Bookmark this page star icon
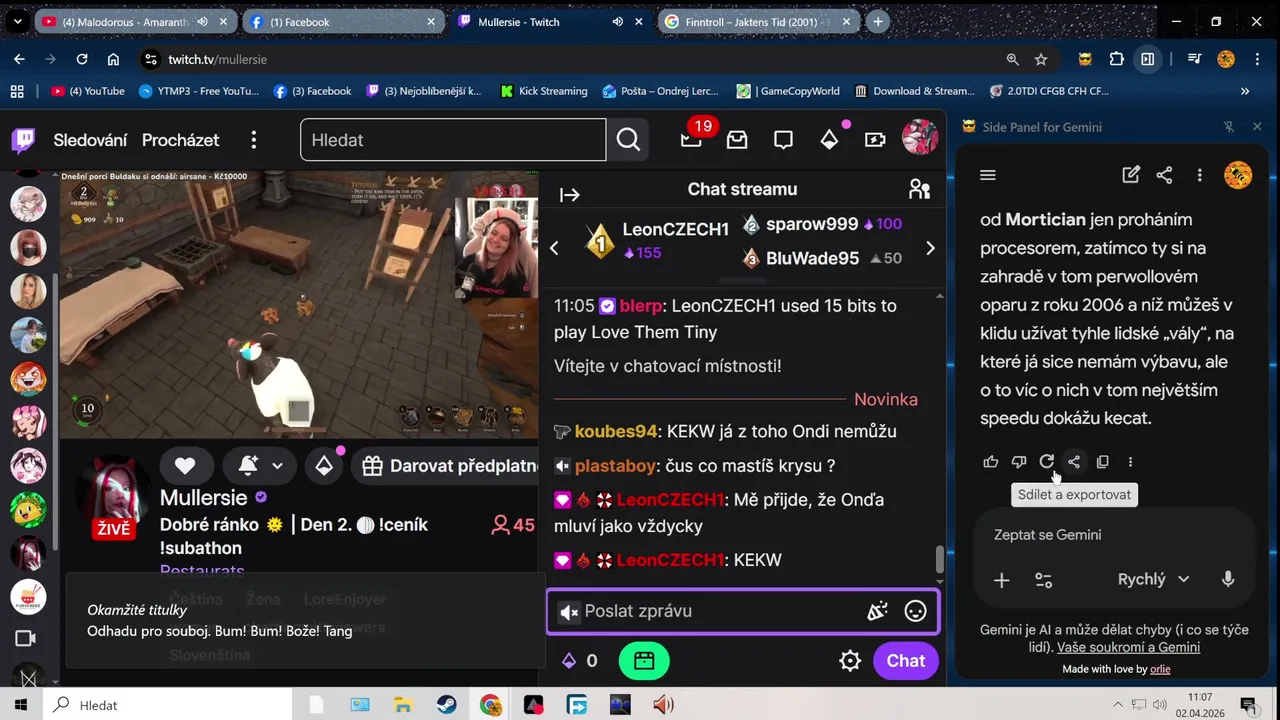The image size is (1280, 720). pyautogui.click(x=1041, y=59)
